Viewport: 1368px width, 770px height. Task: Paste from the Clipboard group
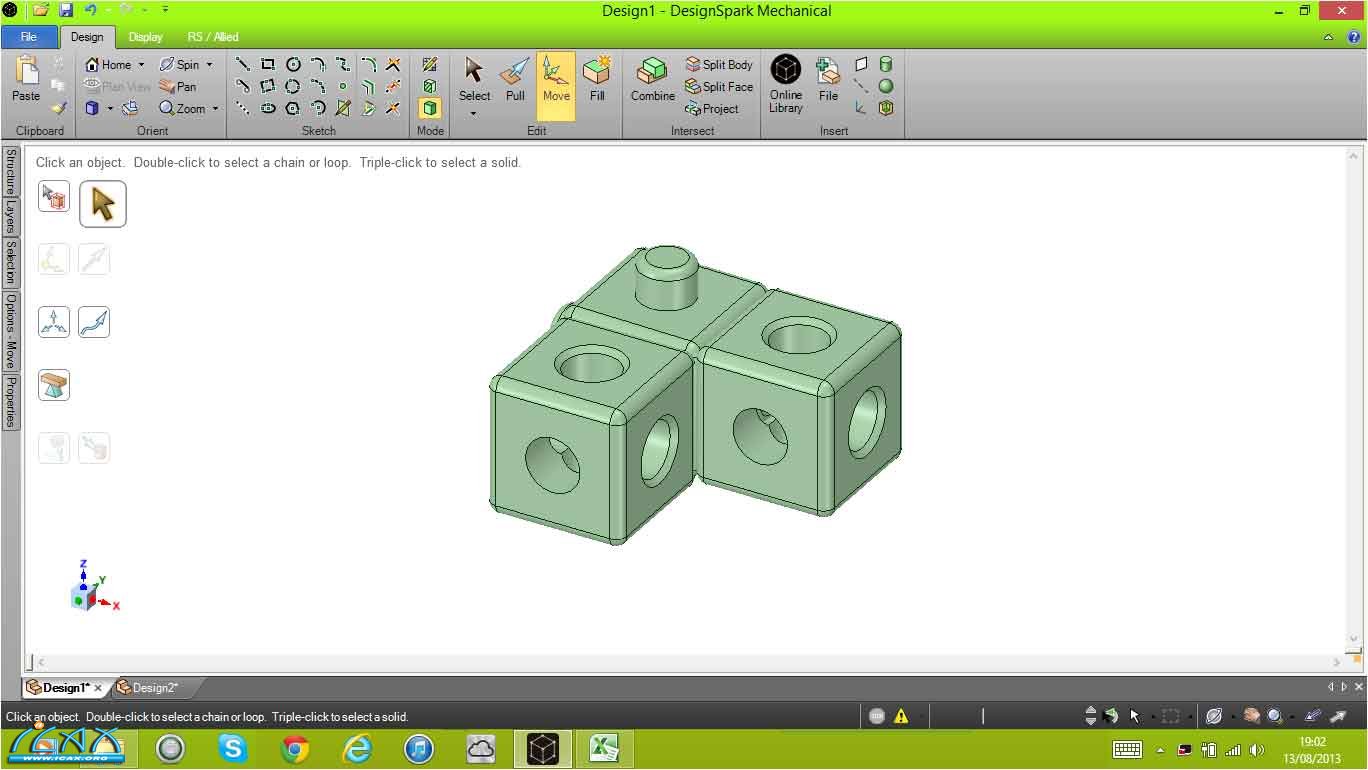26,80
